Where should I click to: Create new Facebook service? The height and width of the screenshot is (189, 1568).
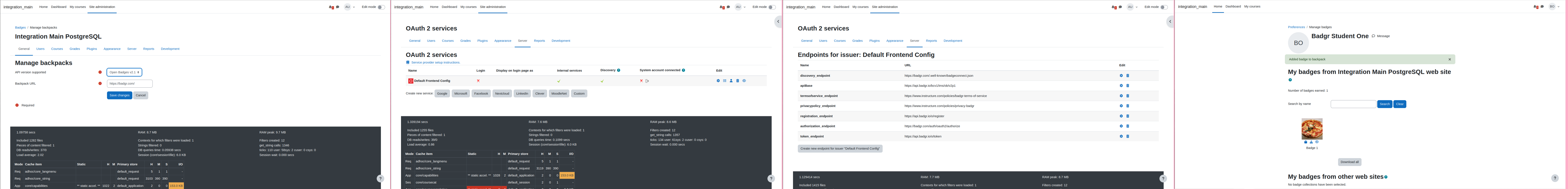click(x=481, y=94)
